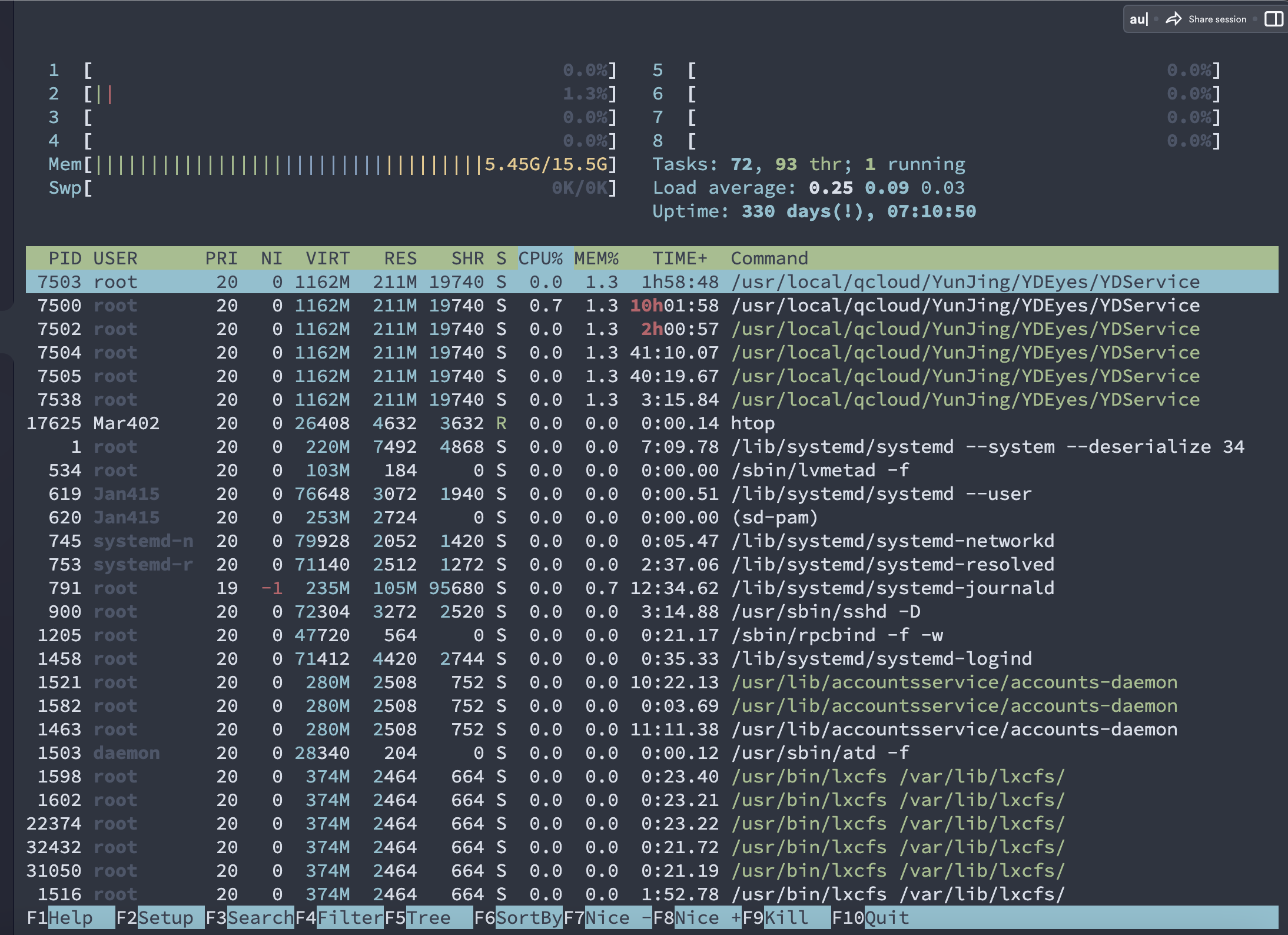Screen dimensions: 1288x935
Task: Select accounts-daemon process 1463
Action: click(652, 729)
